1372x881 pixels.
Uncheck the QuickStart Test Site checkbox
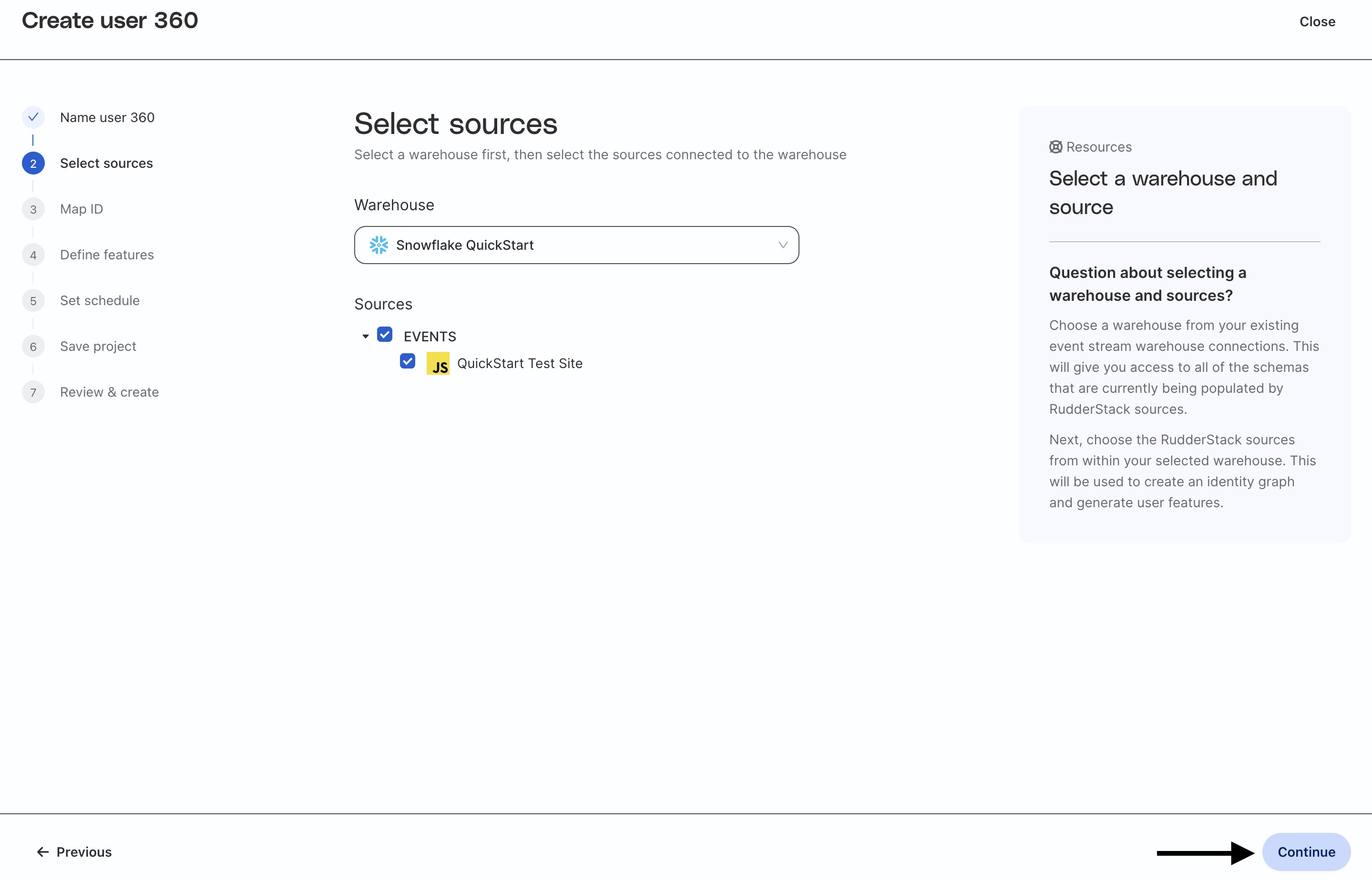(408, 361)
